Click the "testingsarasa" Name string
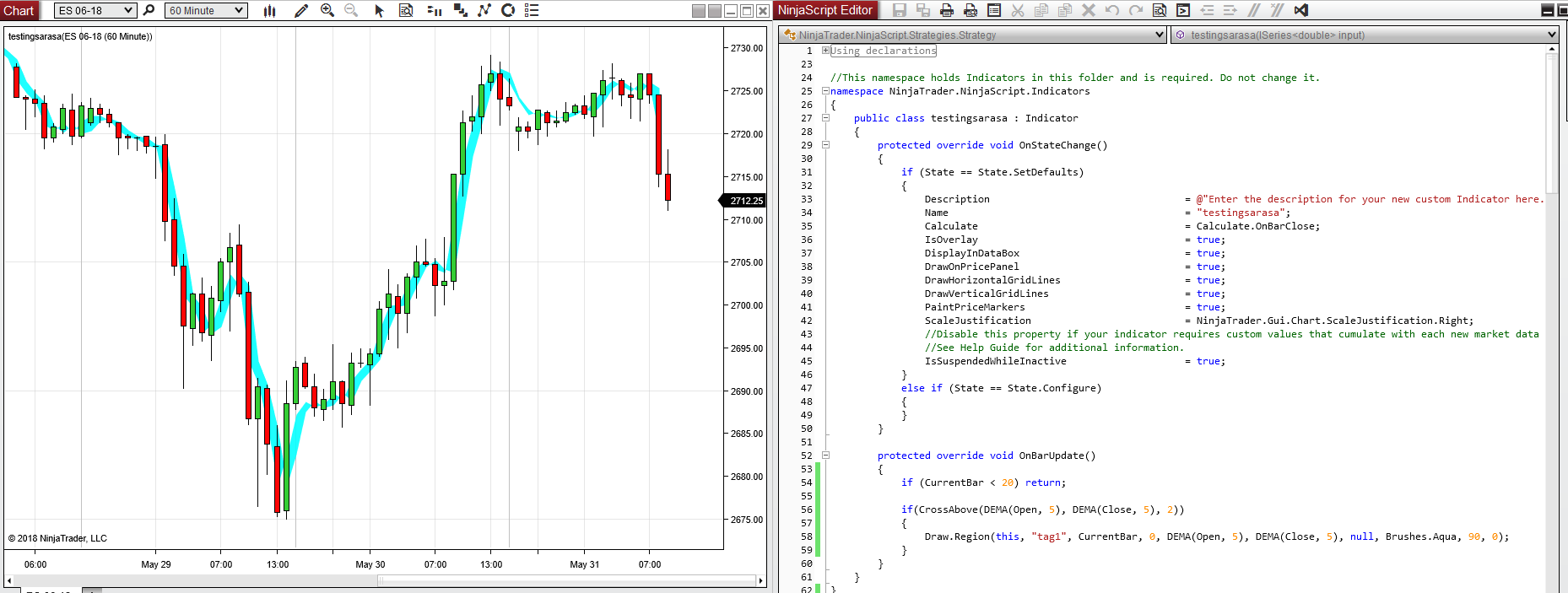 [1241, 213]
